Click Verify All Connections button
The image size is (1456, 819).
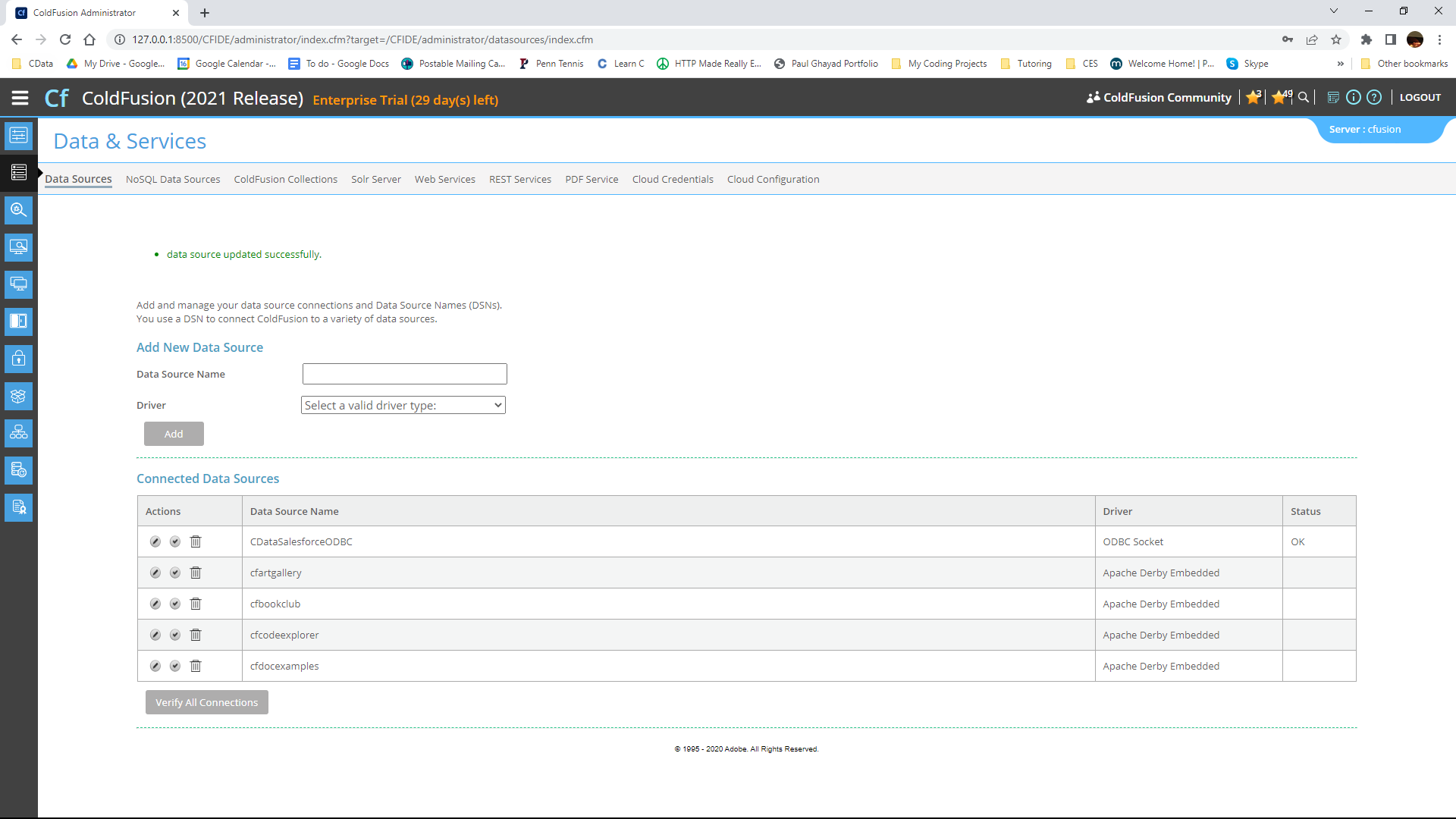tap(207, 703)
